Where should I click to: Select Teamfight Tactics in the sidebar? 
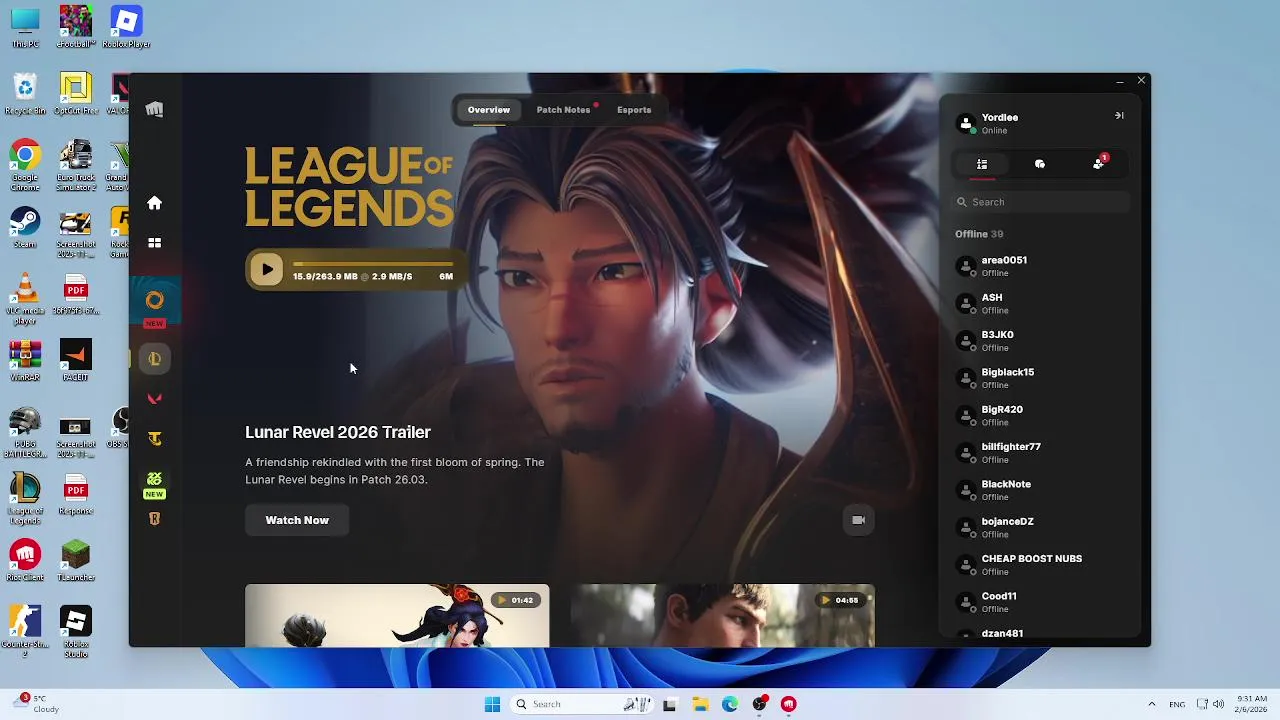pyautogui.click(x=154, y=439)
